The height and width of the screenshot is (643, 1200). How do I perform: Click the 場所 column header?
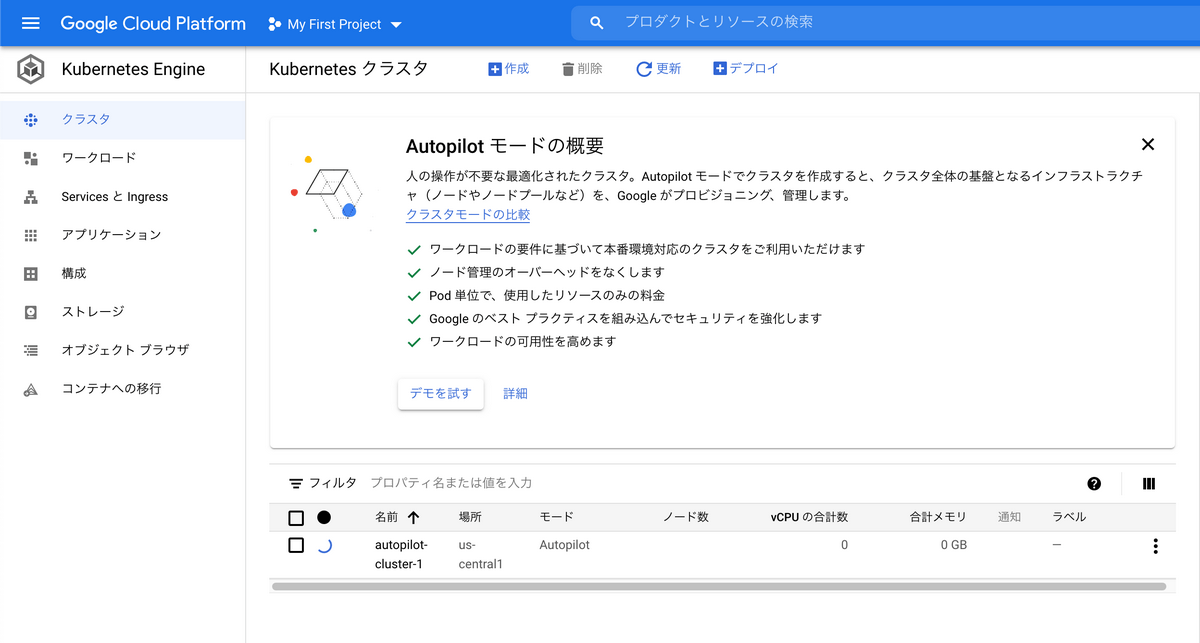click(470, 518)
